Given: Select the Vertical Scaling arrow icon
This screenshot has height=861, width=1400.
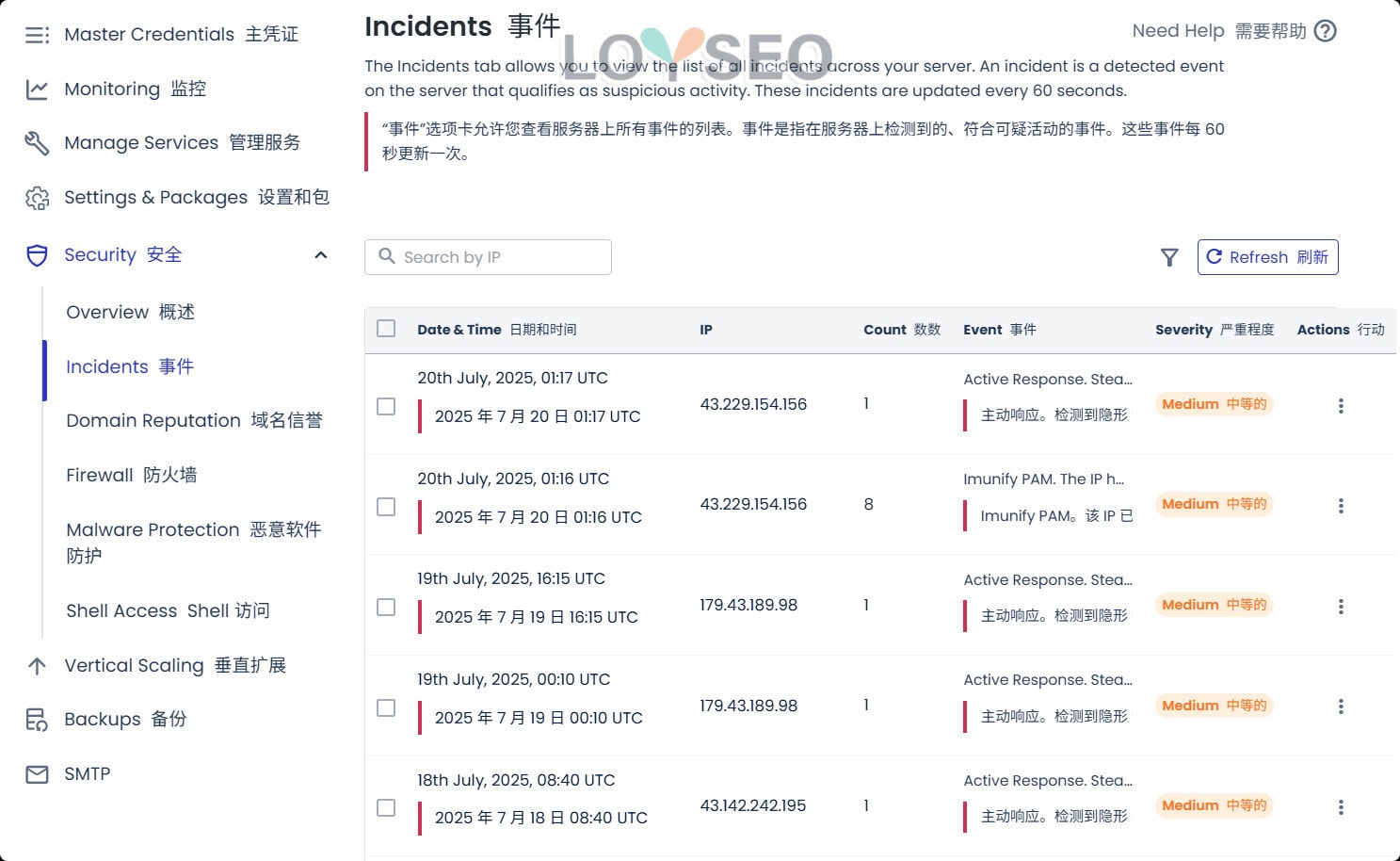Looking at the screenshot, I should tap(36, 665).
